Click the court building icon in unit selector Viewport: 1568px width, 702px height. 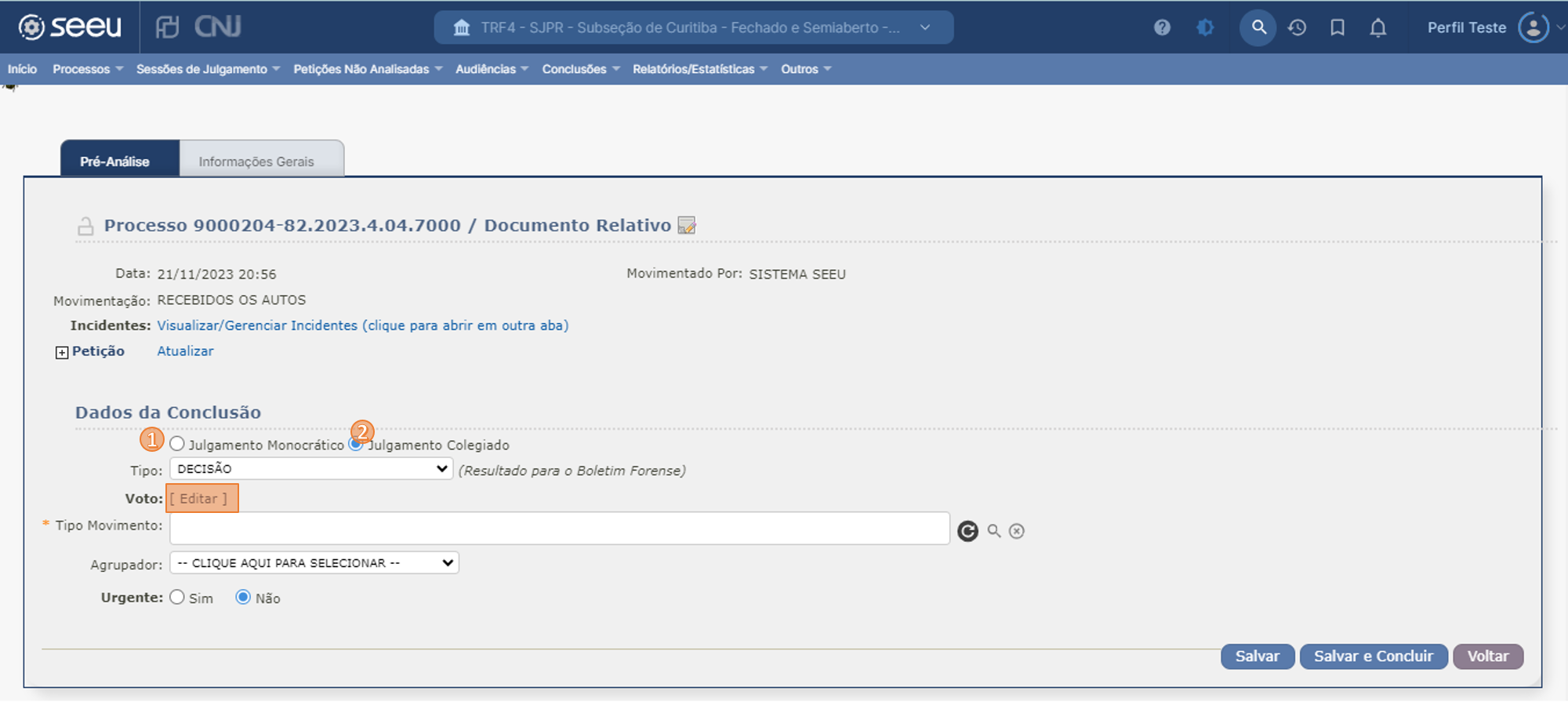tap(462, 27)
